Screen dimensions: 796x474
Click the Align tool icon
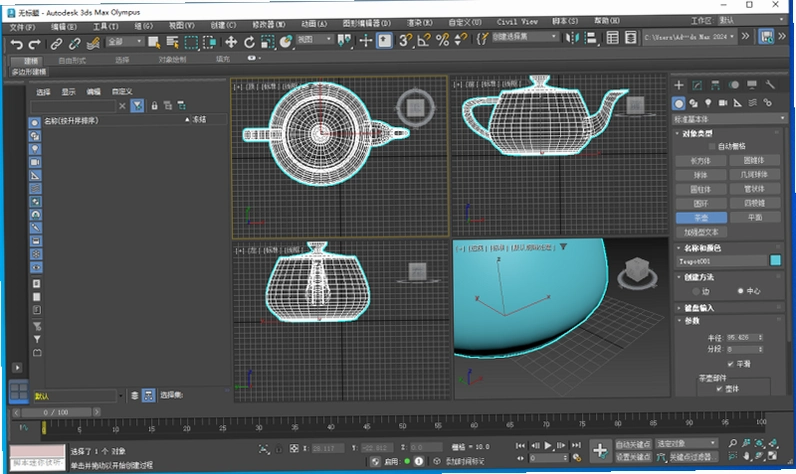tap(590, 38)
